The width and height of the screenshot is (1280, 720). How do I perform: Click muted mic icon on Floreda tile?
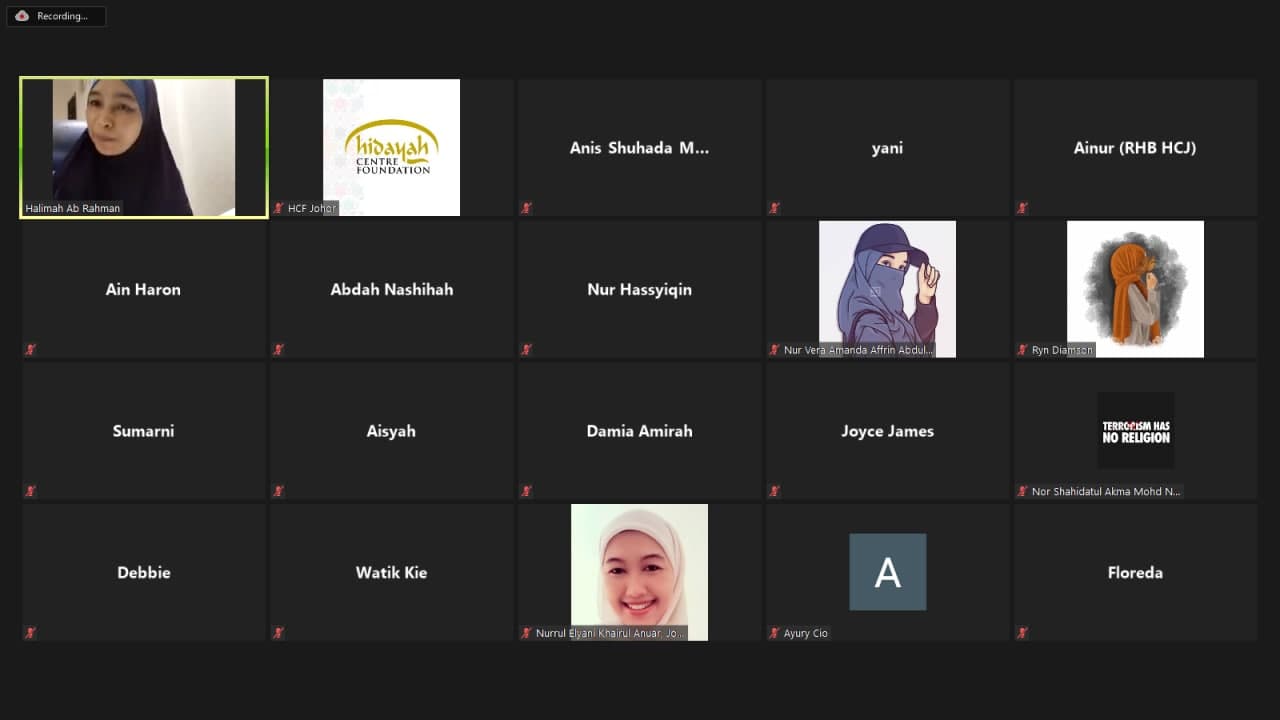1023,633
